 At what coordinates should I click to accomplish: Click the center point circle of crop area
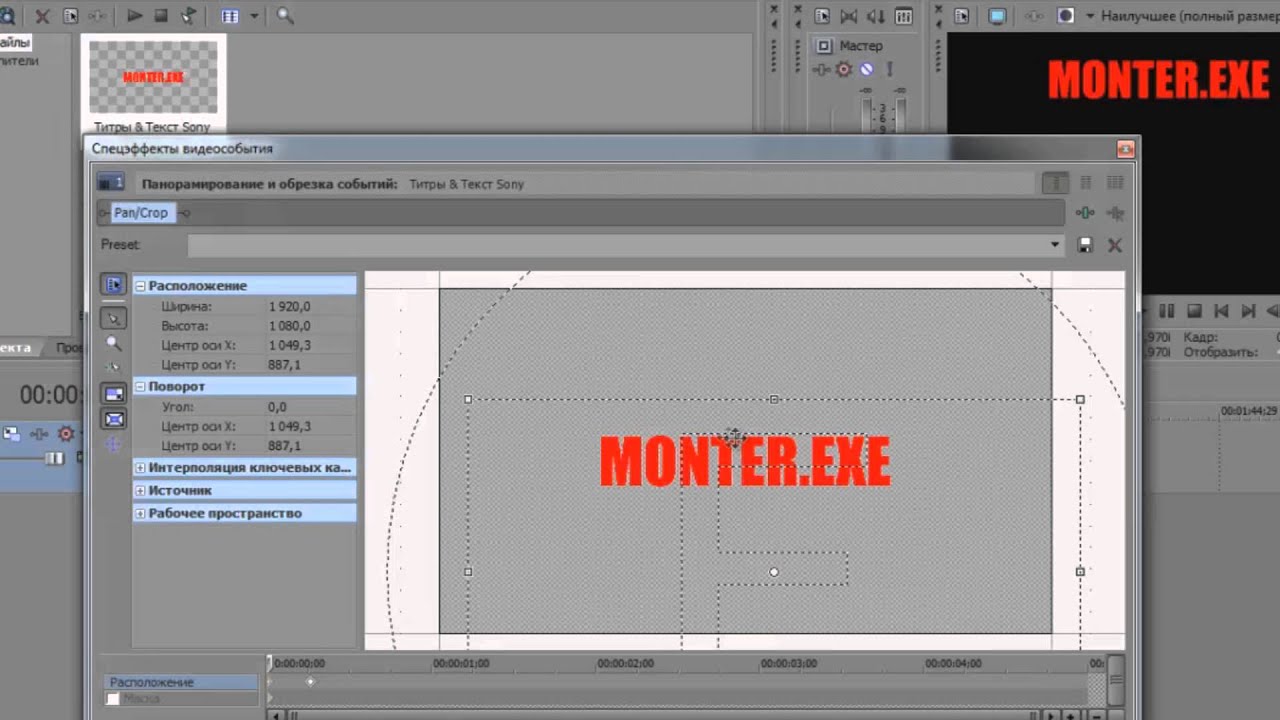click(774, 572)
